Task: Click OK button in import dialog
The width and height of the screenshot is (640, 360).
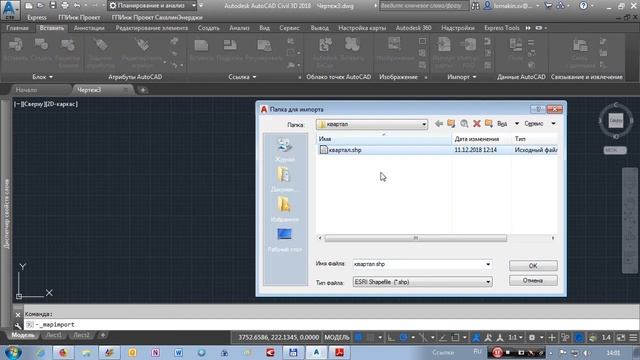Action: click(533, 266)
